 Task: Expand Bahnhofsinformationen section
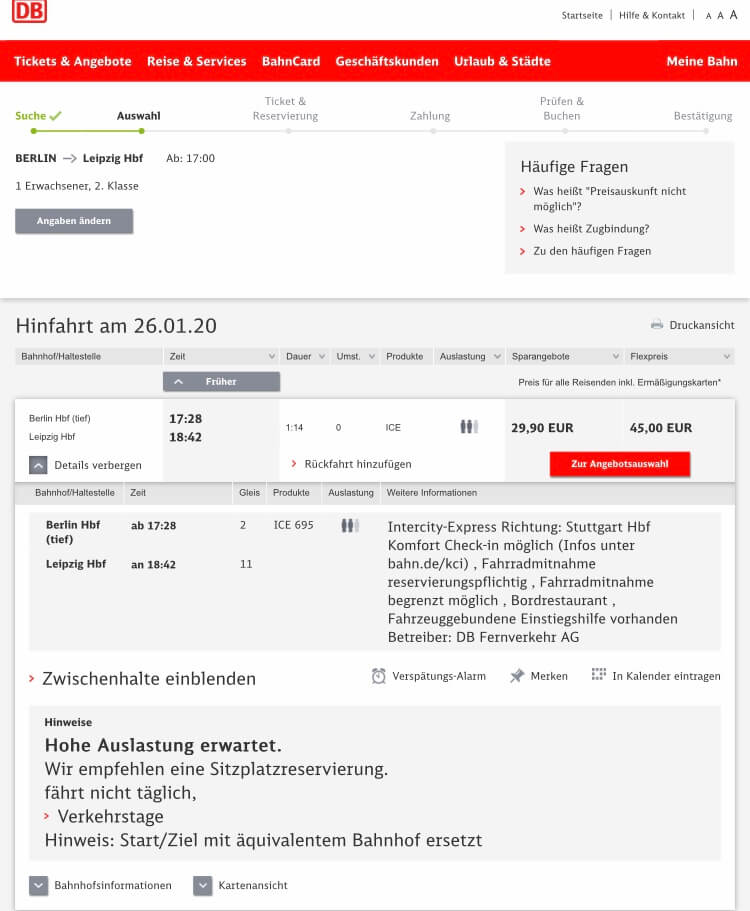(39, 885)
